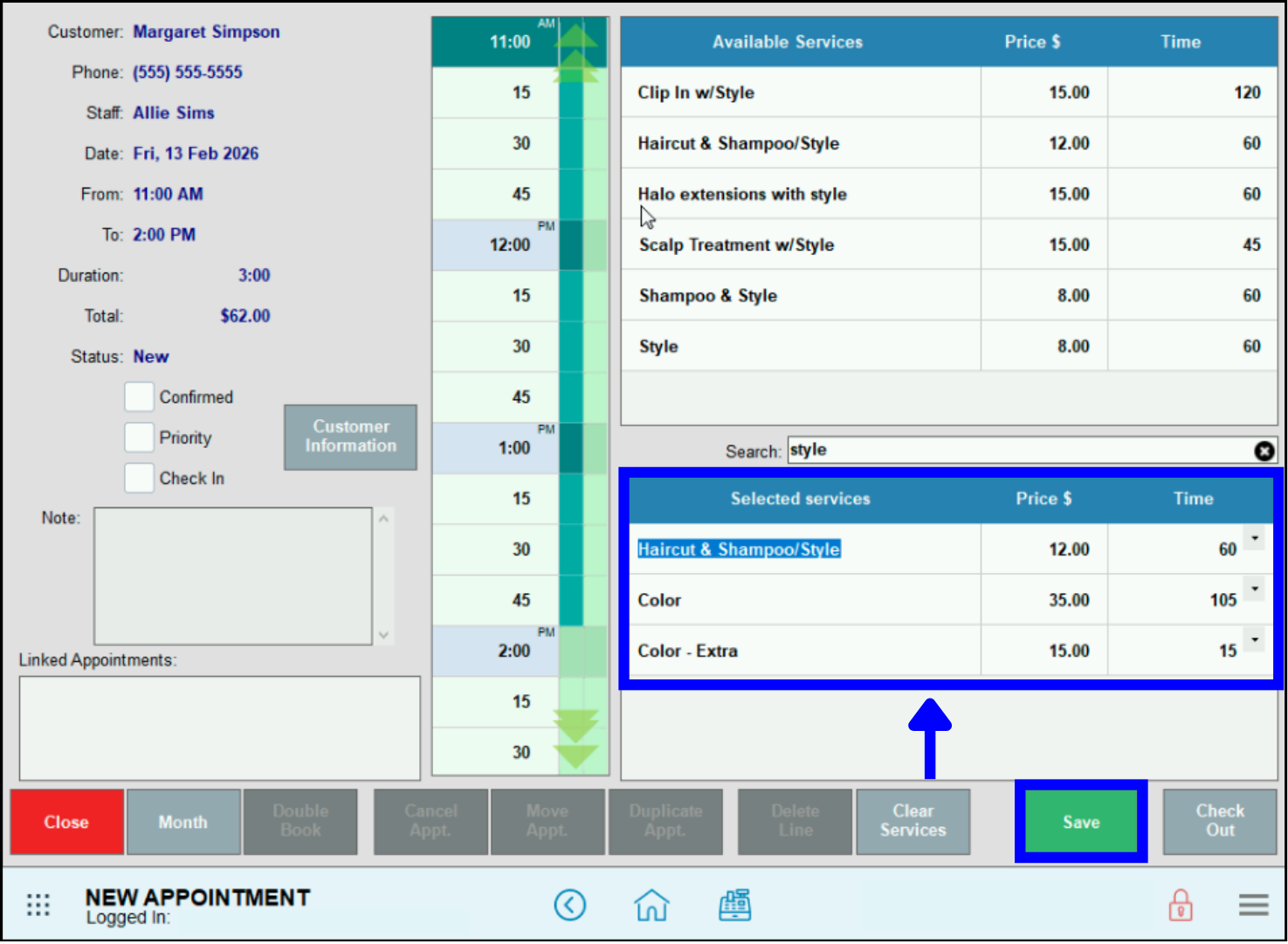1288x944 pixels.
Task: Toggle the Check In checkbox
Action: click(139, 478)
